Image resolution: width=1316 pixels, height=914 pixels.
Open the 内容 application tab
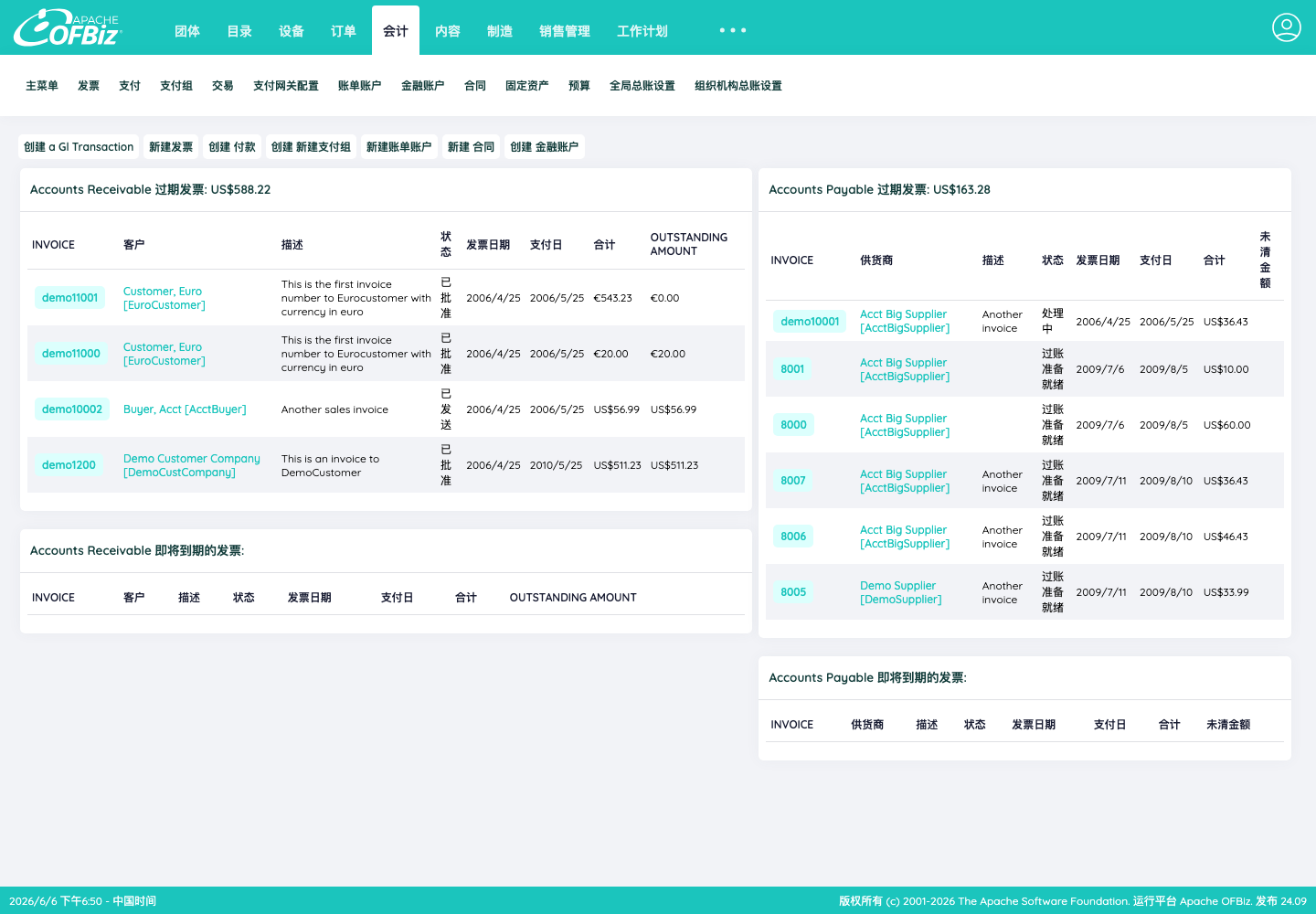pyautogui.click(x=448, y=31)
